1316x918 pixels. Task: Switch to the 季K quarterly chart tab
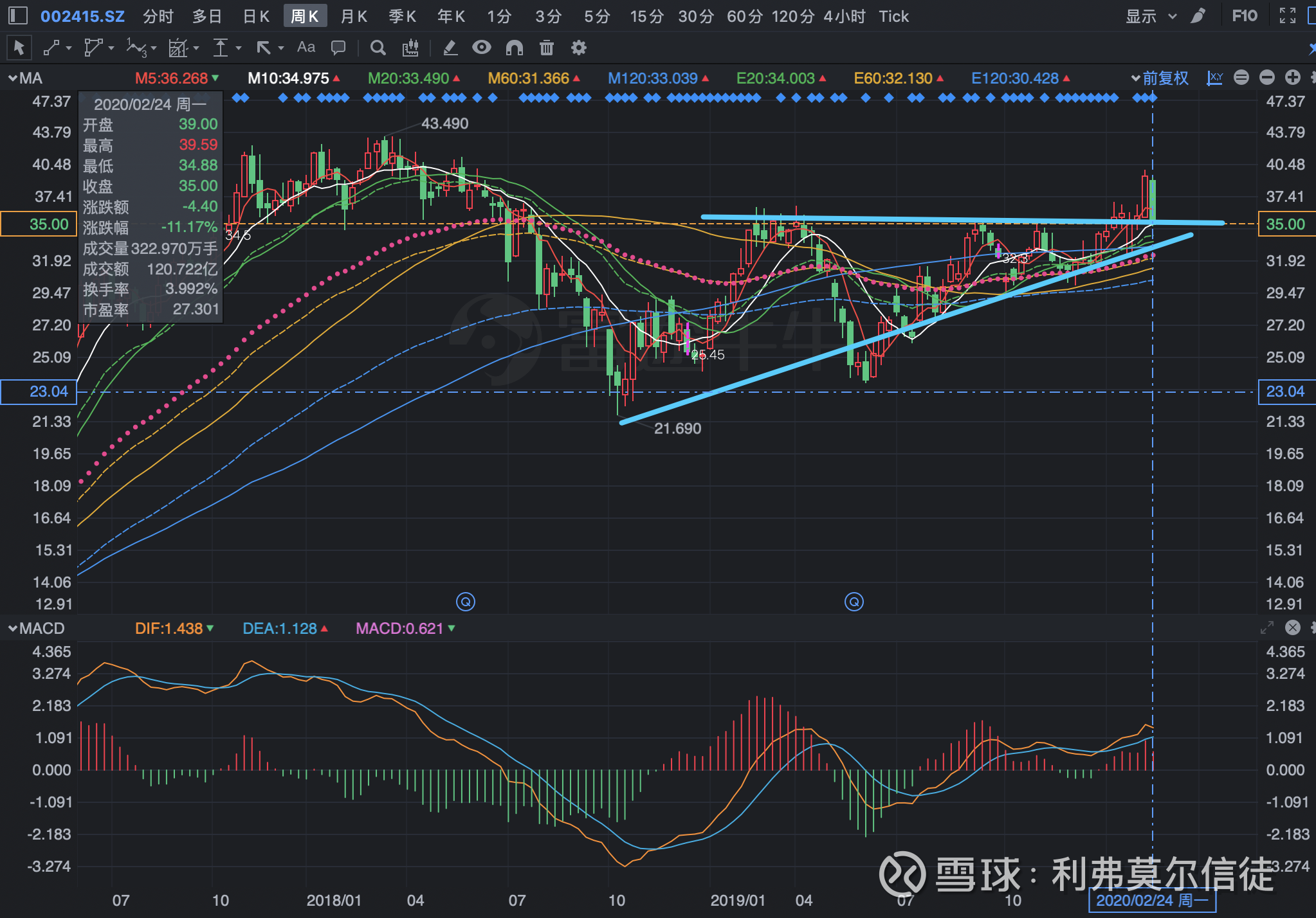click(x=403, y=16)
